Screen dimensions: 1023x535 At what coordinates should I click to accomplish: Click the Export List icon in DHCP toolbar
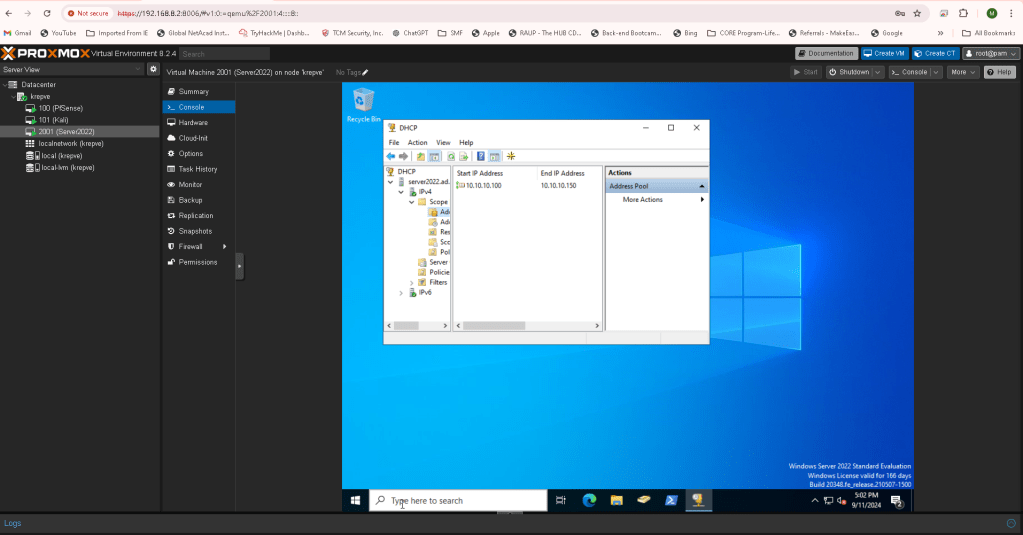pos(464,156)
